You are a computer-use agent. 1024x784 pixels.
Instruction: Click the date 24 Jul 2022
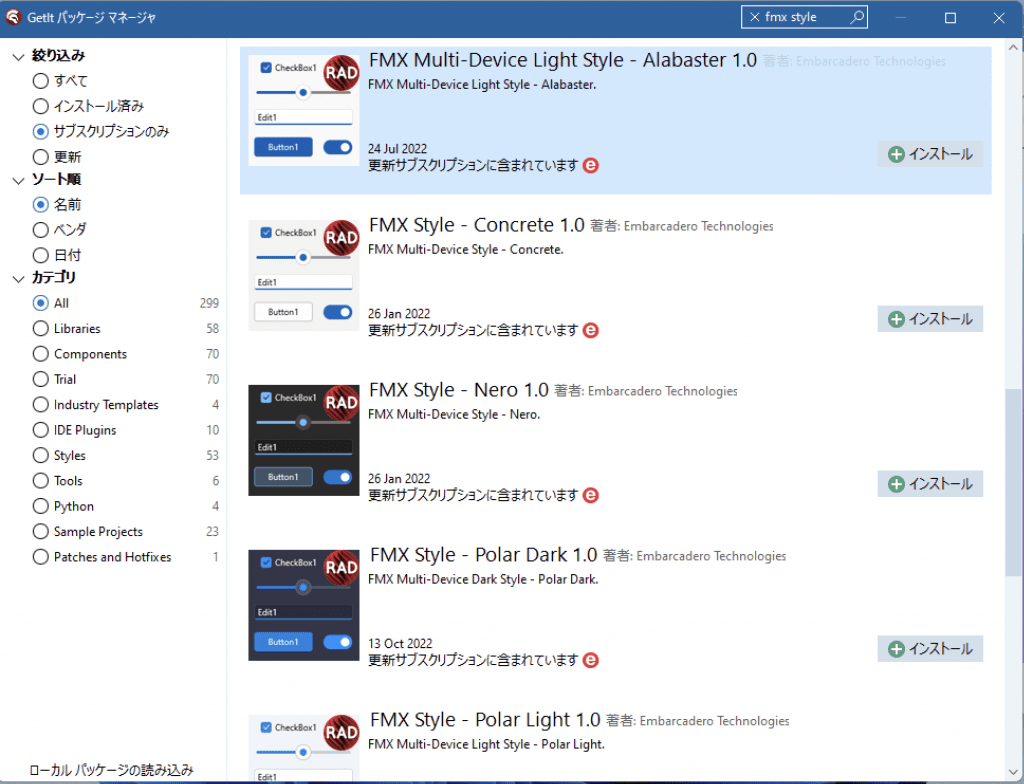pos(397,149)
